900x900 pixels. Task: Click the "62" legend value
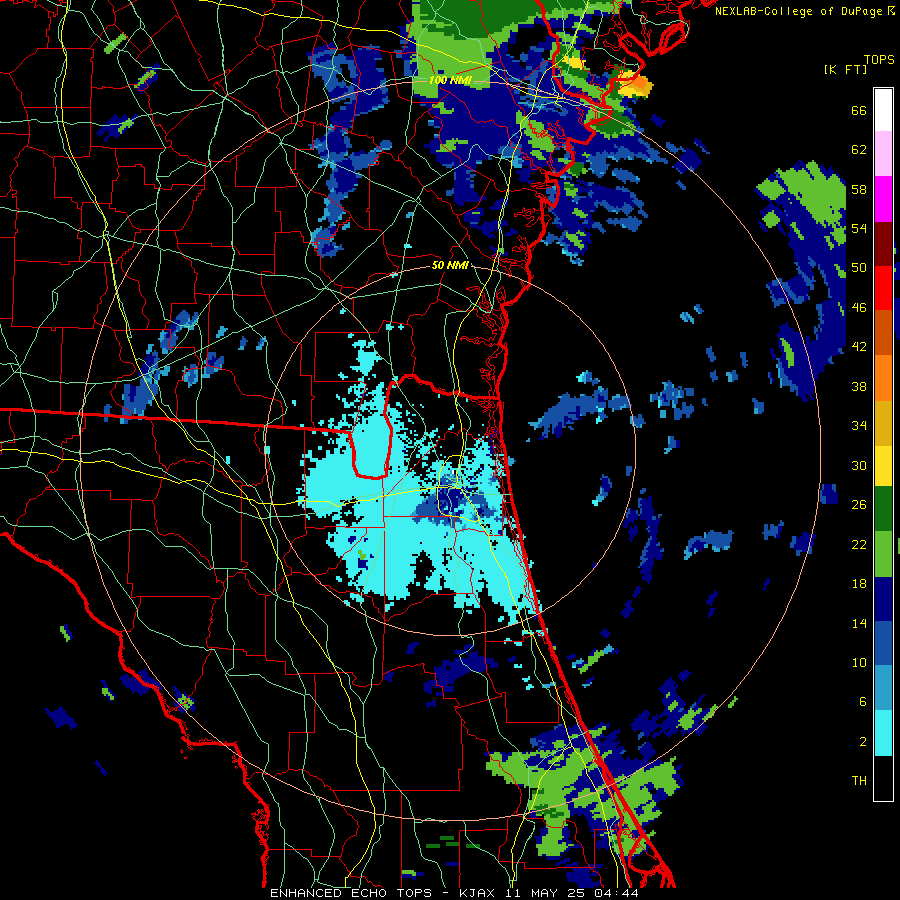(x=859, y=150)
